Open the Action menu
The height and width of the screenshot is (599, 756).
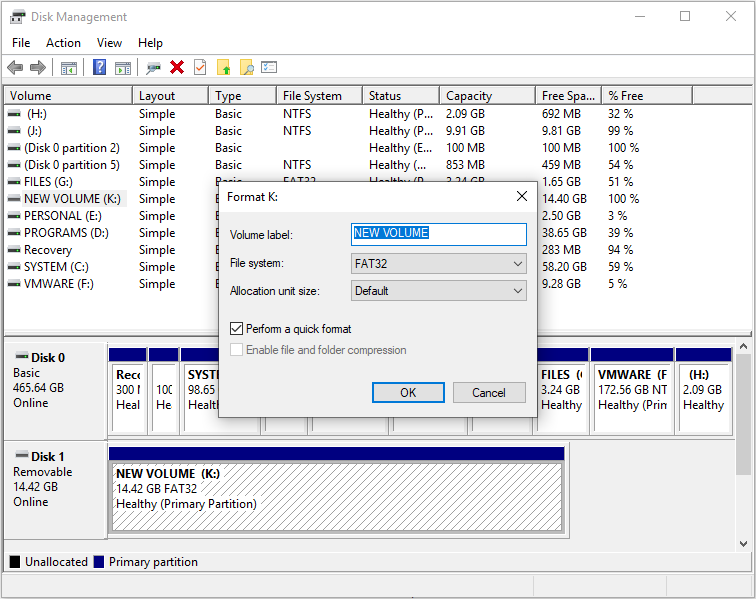click(63, 43)
